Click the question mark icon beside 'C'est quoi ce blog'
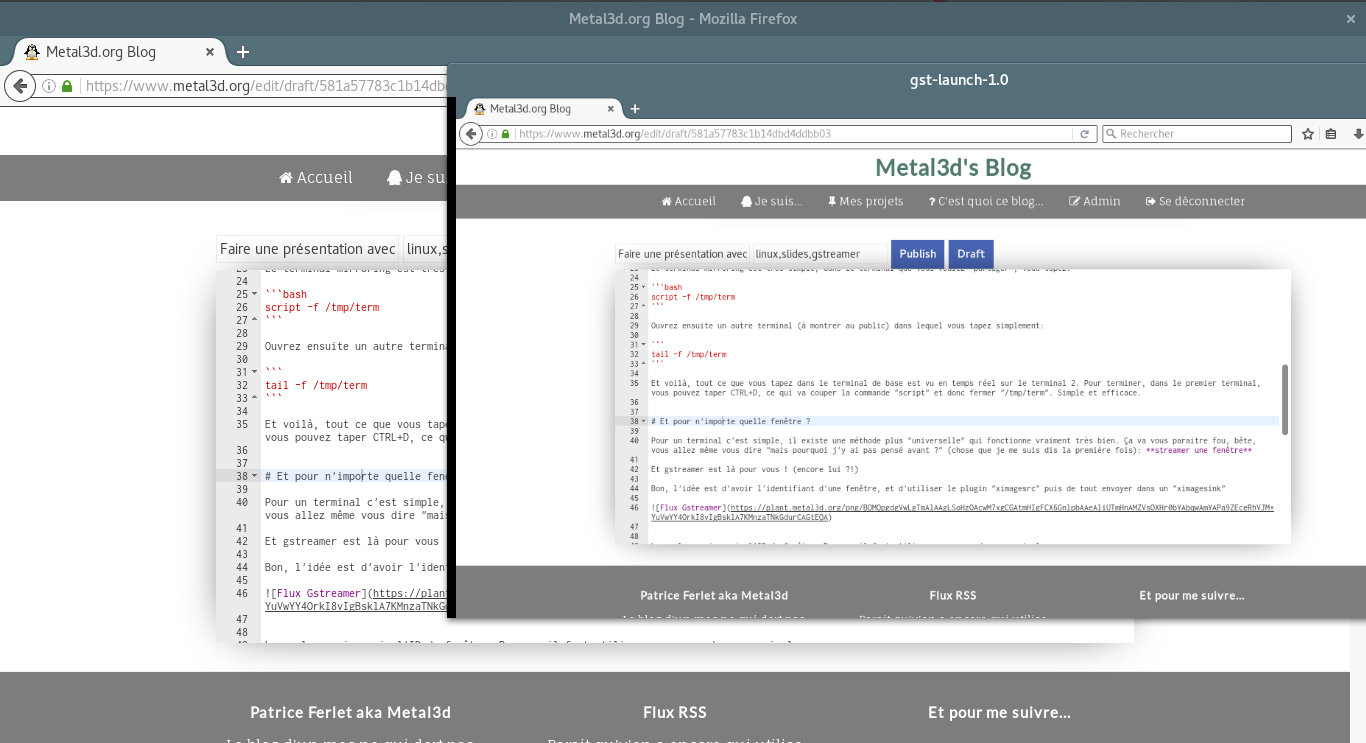The width and height of the screenshot is (1366, 743). 932,201
